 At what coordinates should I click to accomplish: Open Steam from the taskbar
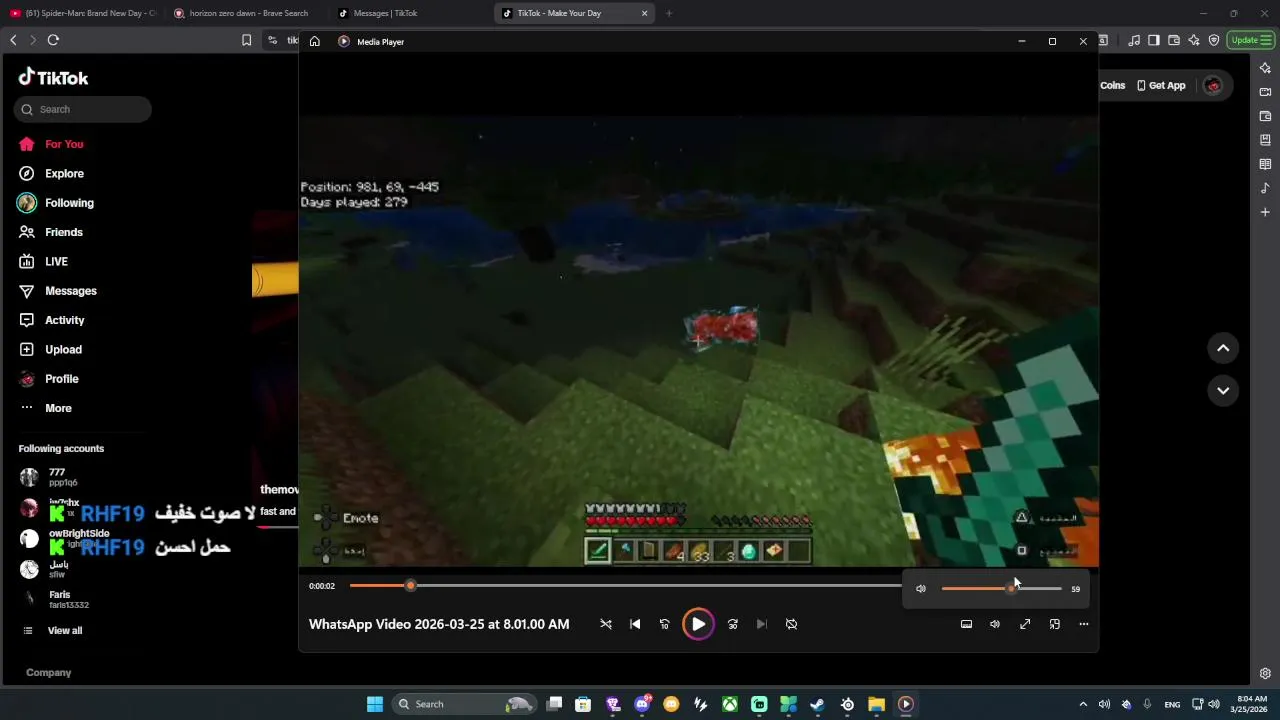click(817, 704)
